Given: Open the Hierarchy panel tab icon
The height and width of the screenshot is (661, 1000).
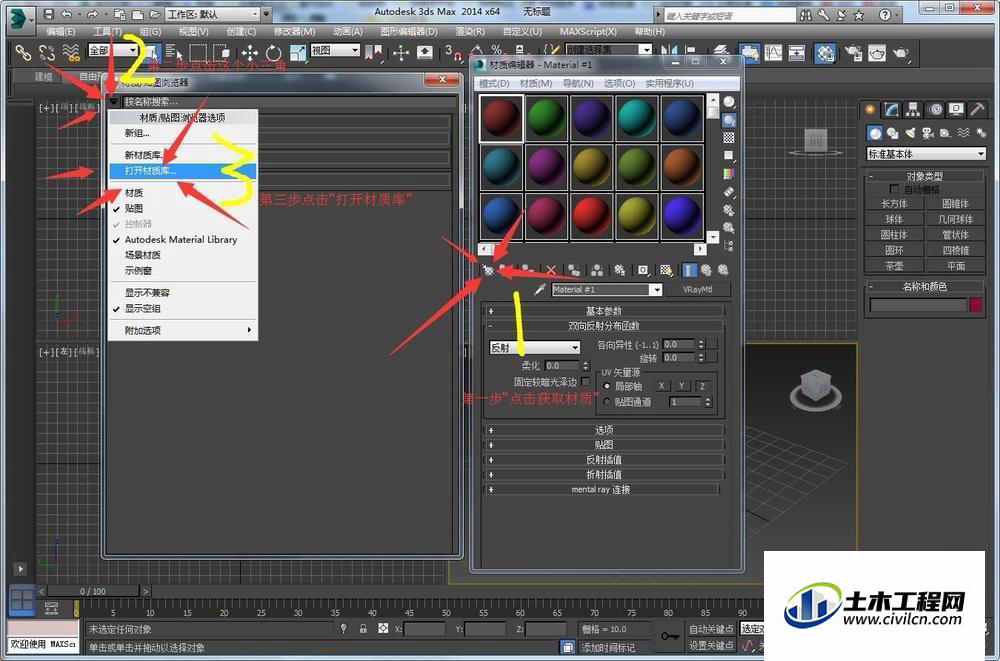Looking at the screenshot, I should click(913, 109).
